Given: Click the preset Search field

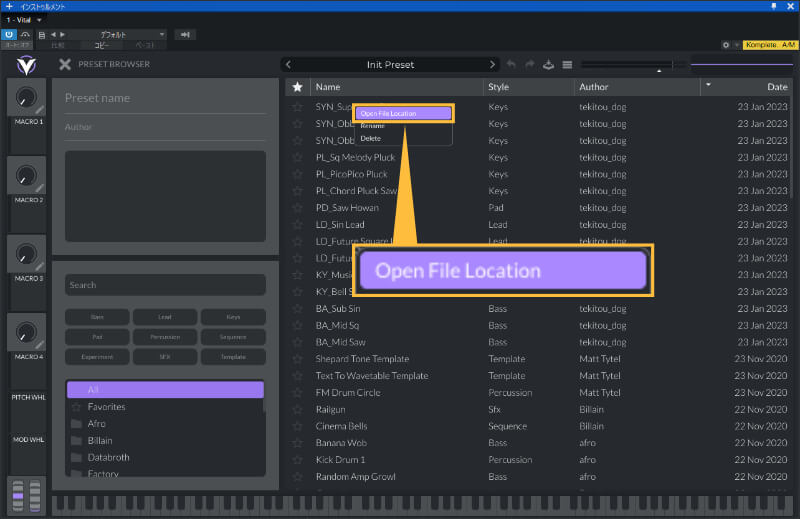Looking at the screenshot, I should click(x=165, y=285).
